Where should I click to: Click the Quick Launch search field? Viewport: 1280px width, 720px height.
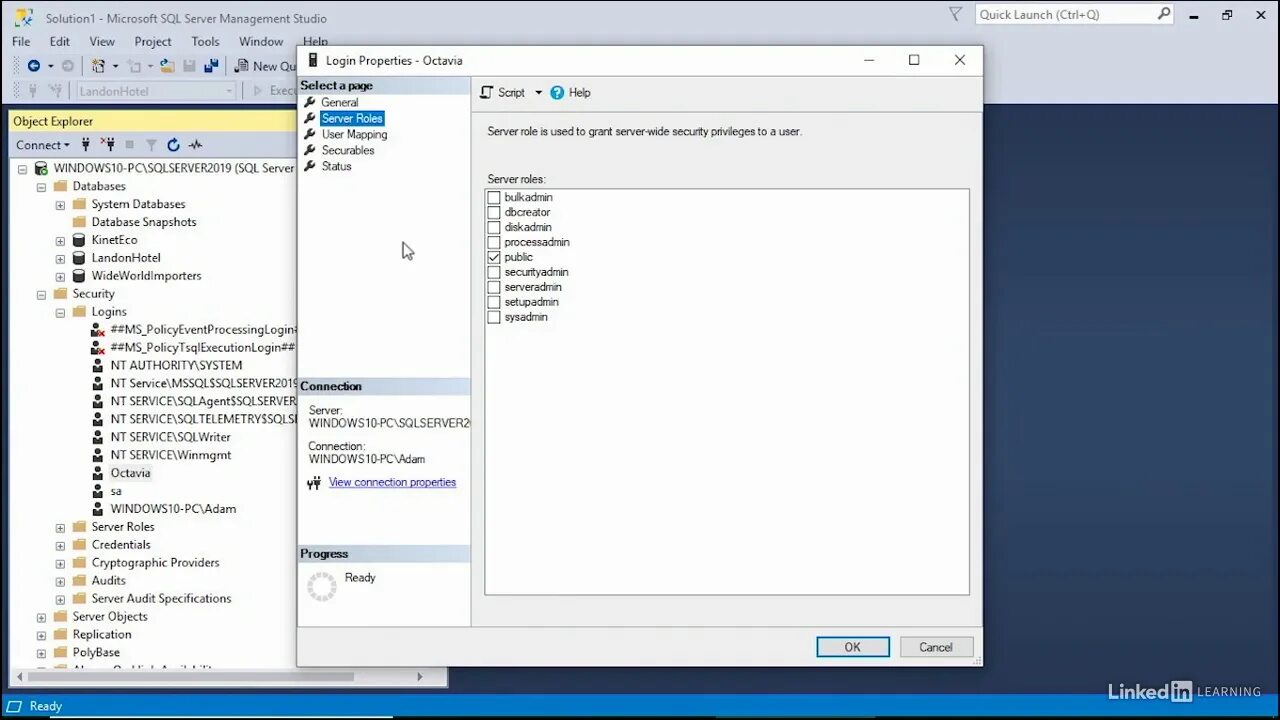[x=1065, y=14]
